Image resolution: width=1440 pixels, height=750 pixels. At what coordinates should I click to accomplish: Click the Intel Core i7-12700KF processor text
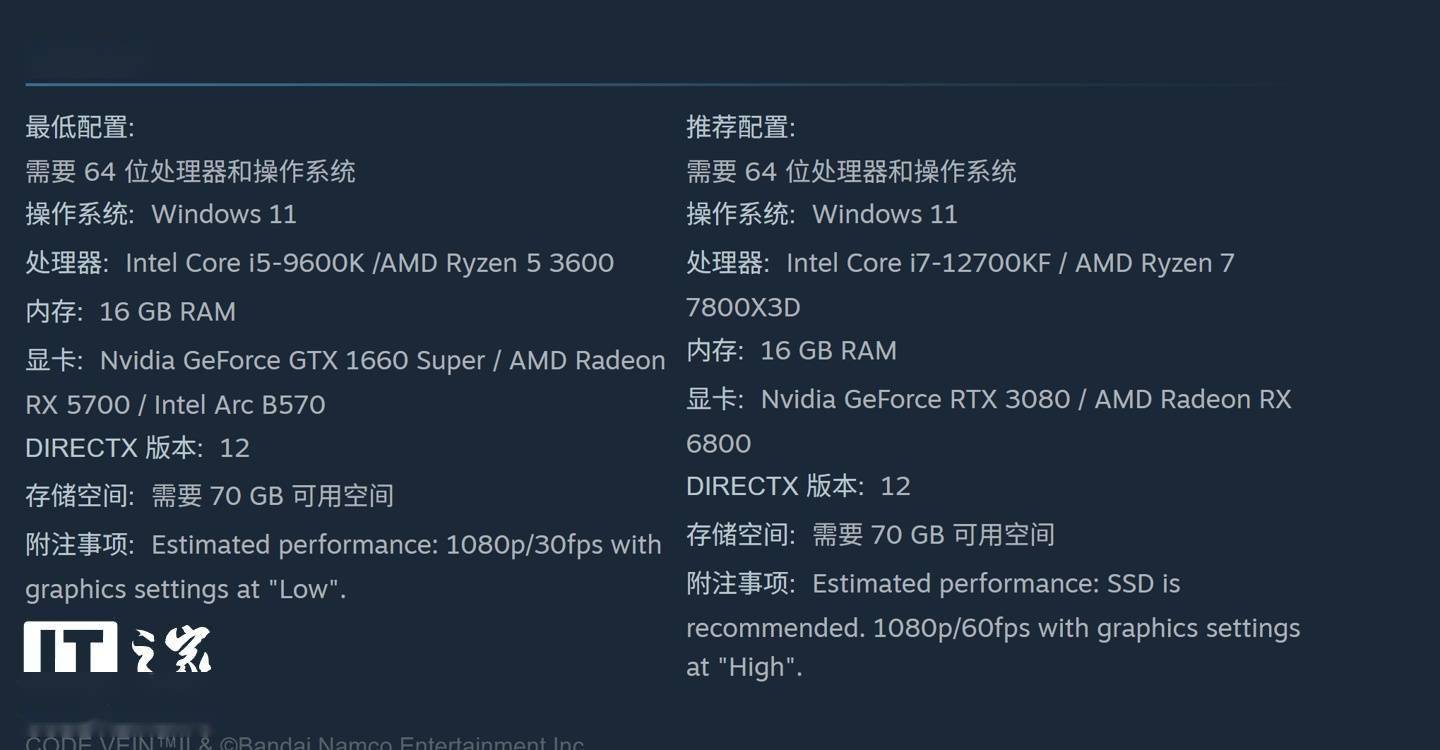click(x=918, y=263)
